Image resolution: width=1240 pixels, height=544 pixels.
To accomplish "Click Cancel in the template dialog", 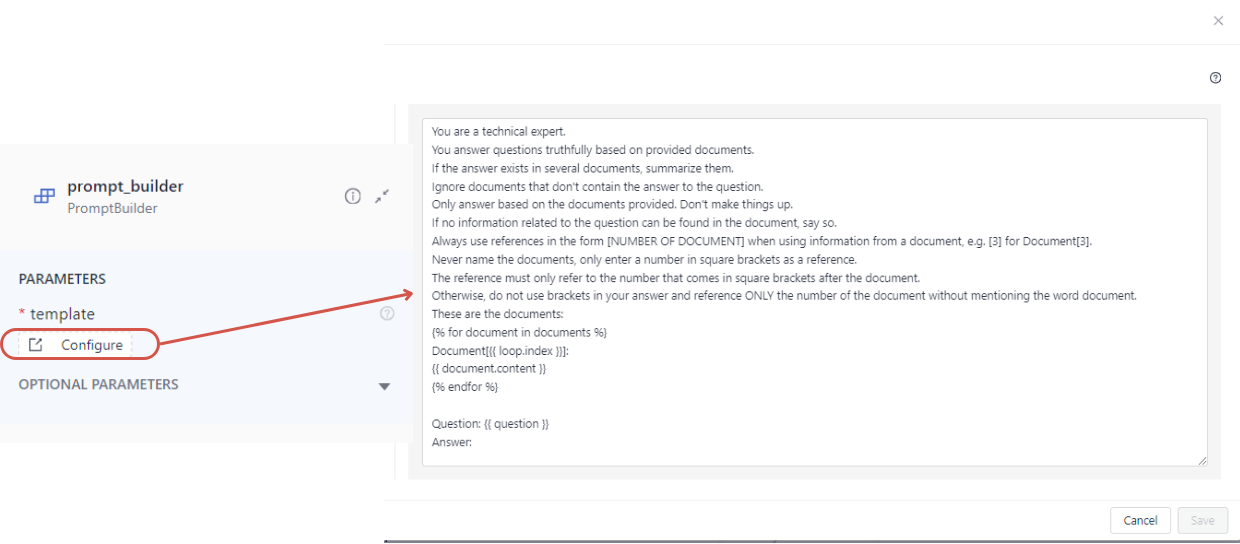I will [x=1140, y=520].
